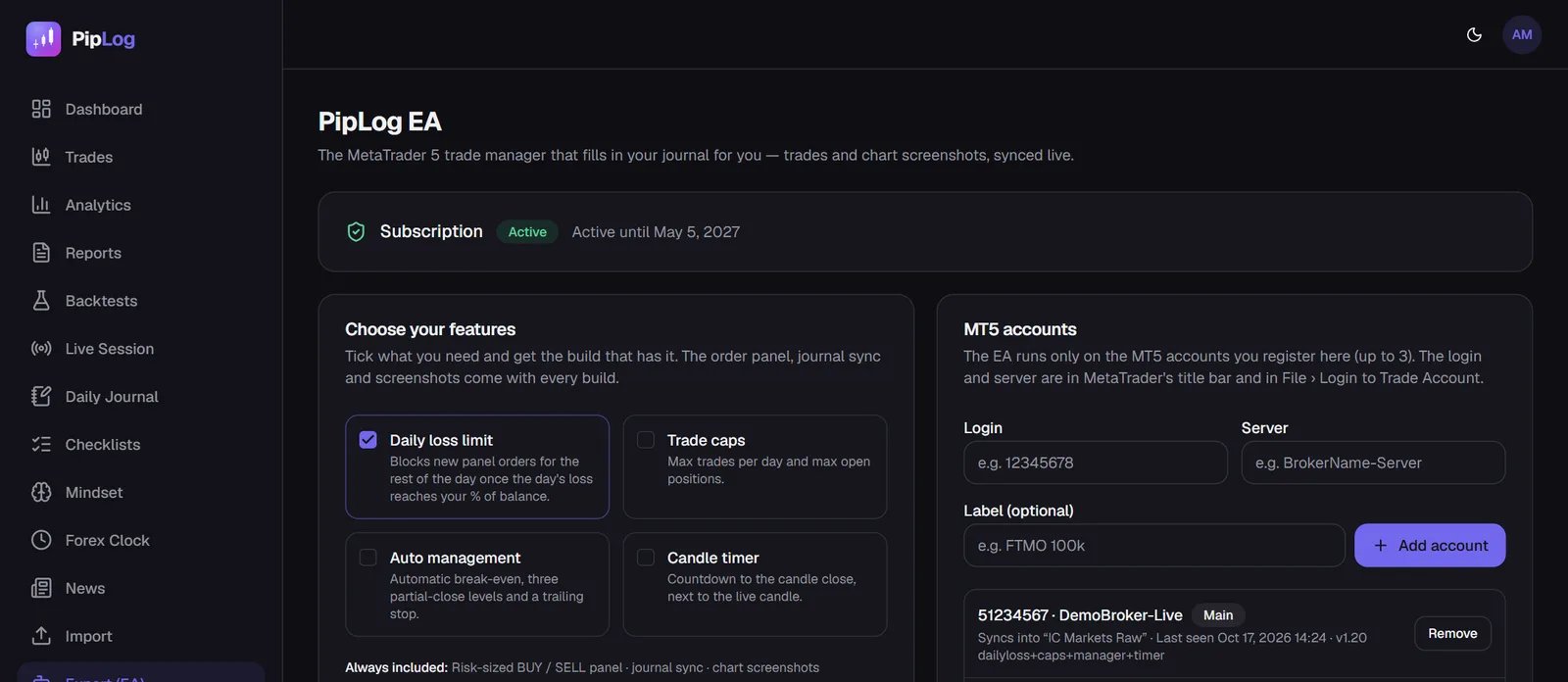This screenshot has height=682, width=1568.
Task: Click the Forex Clock icon
Action: point(41,541)
